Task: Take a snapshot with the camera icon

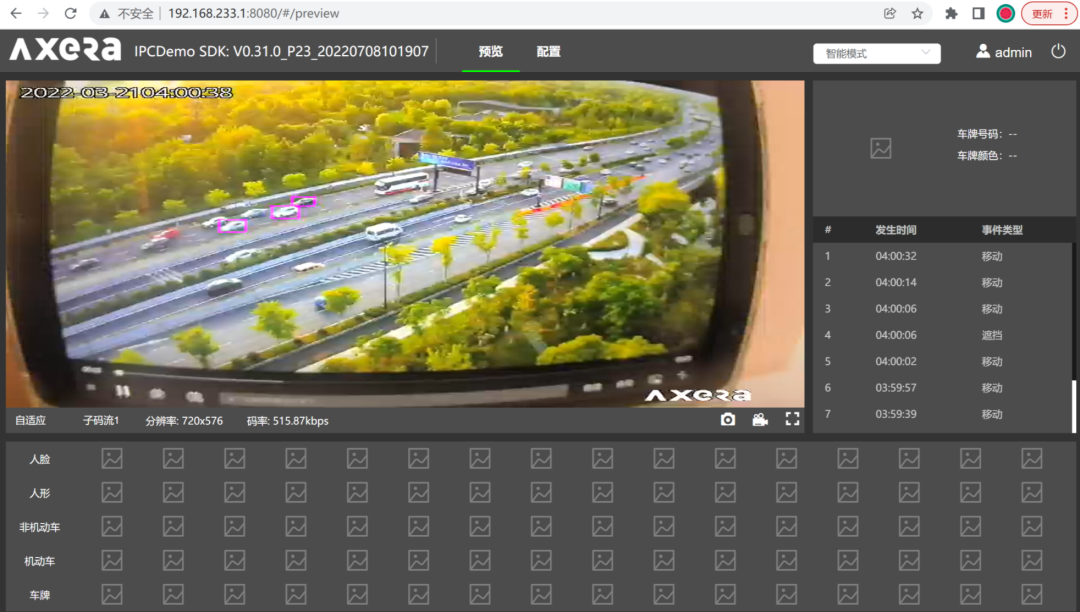Action: tap(728, 420)
